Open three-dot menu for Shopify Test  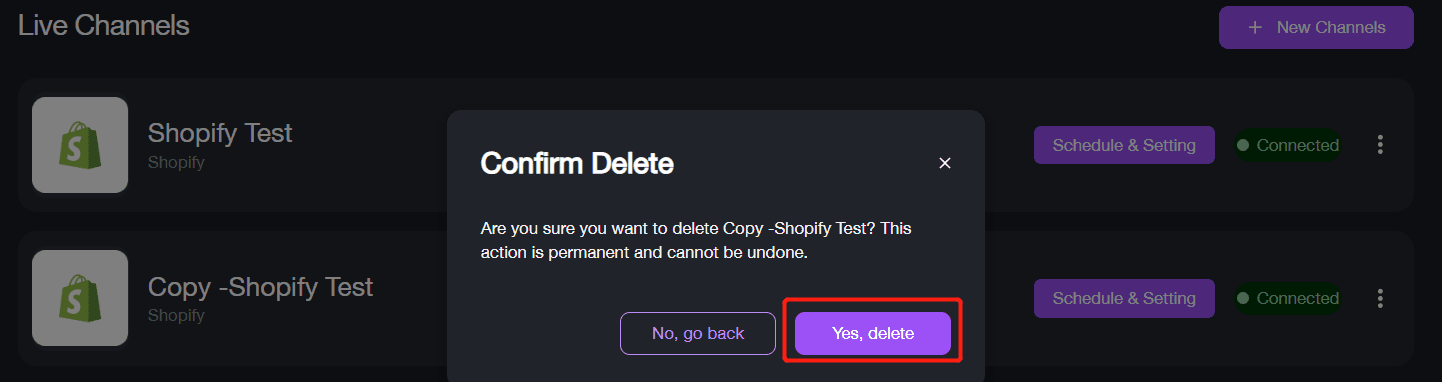tap(1380, 145)
